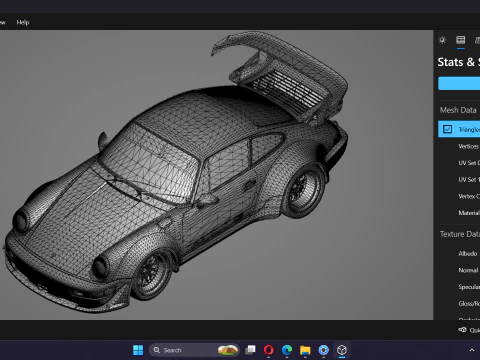The width and height of the screenshot is (480, 360).
Task: Open the blue ring app on taskbar
Action: point(323,350)
